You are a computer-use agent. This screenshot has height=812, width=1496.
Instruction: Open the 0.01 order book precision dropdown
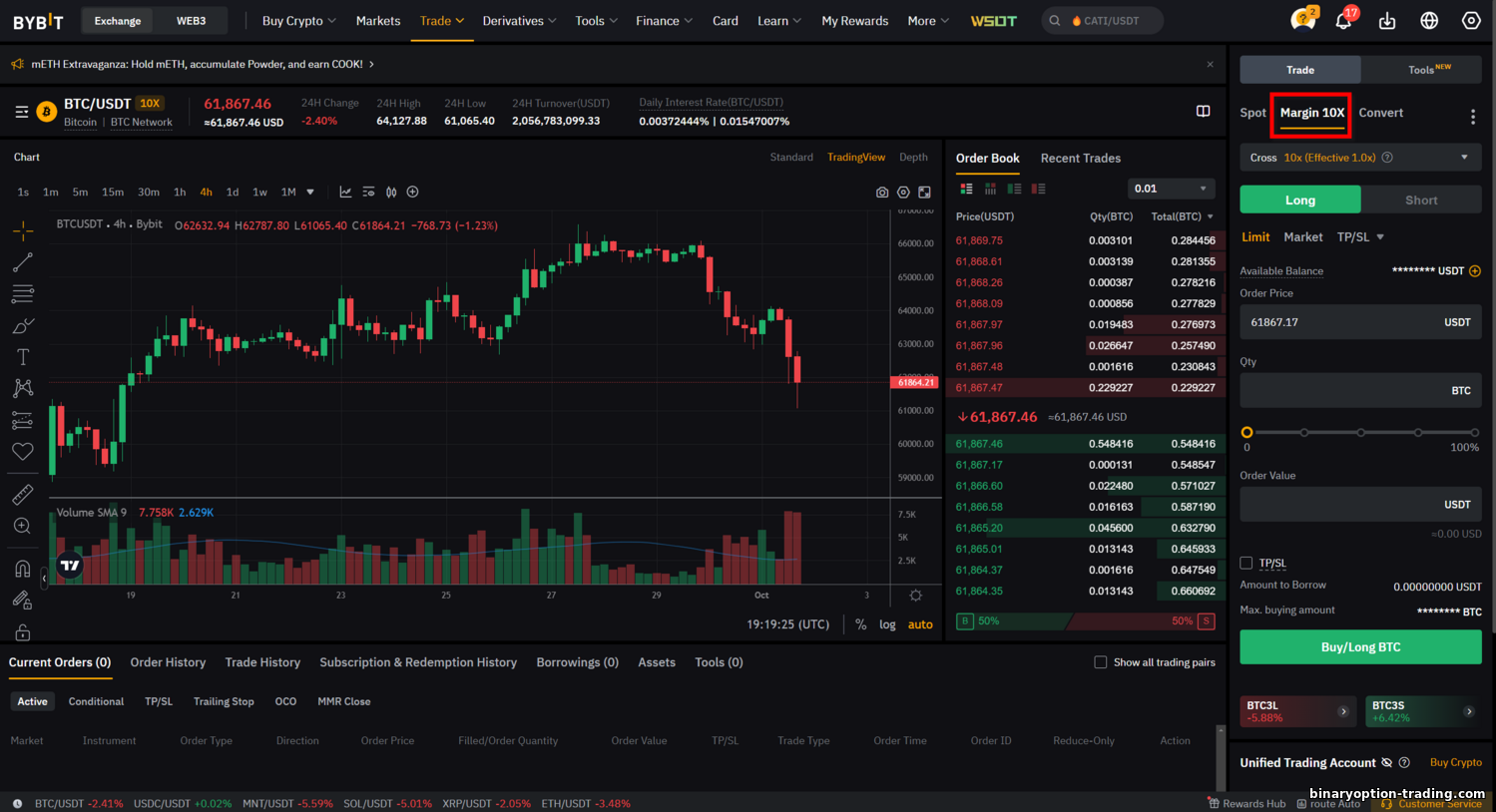coord(1172,189)
